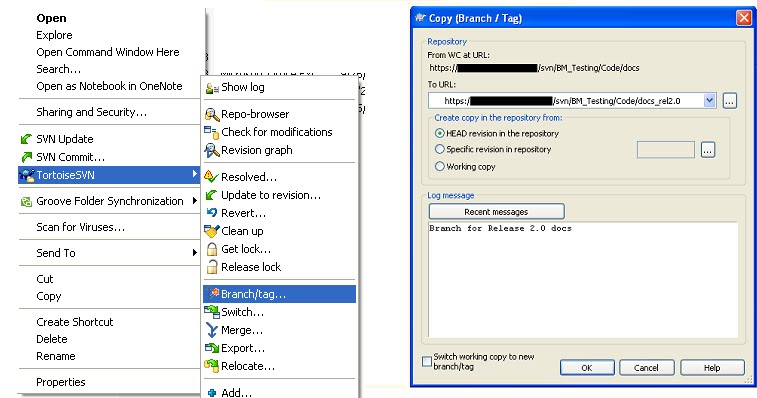Screen dimensions: 757x398
Task: Expand Groove Folder Synchronization submenu arrow
Action: click(x=194, y=200)
